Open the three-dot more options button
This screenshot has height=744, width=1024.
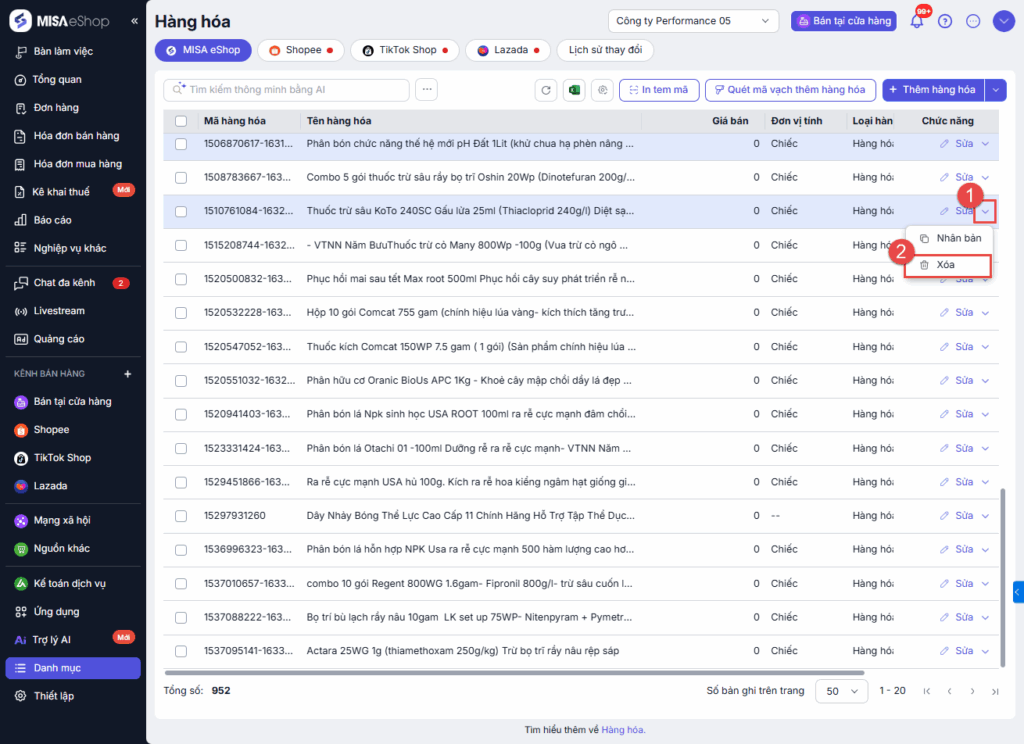point(426,89)
